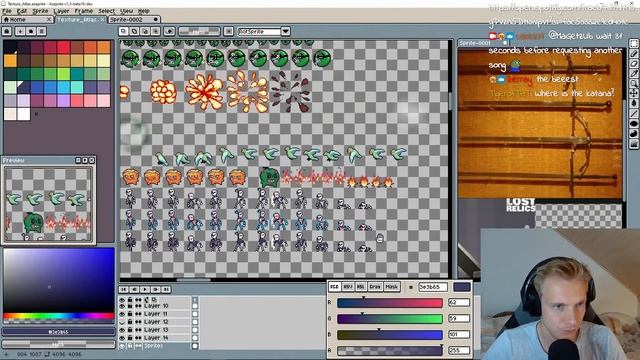This screenshot has width=640, height=360.
Task: Go to next frame in timeline
Action: click(x=156, y=289)
